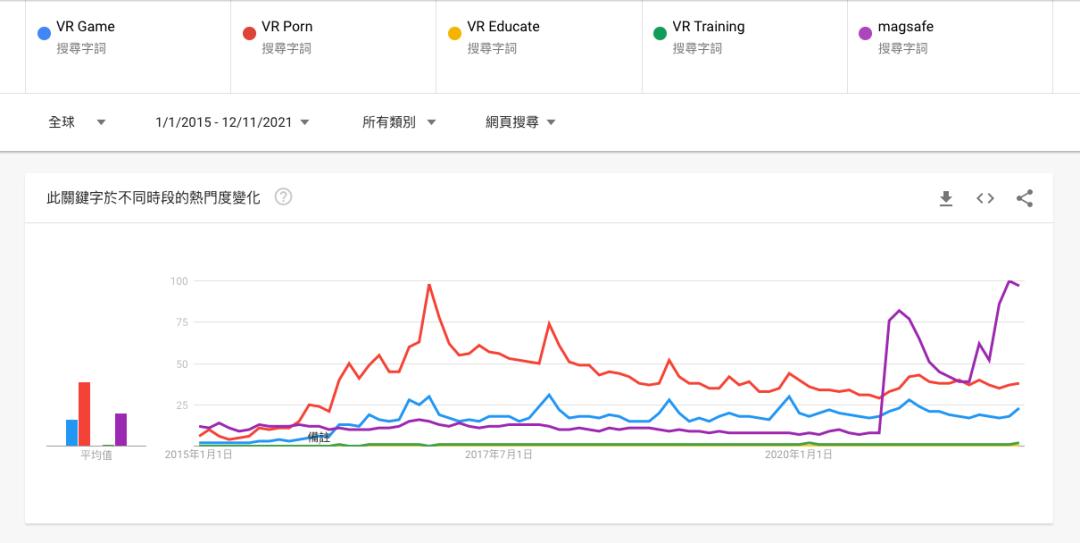
Task: Click the help question mark icon
Action: point(283,197)
